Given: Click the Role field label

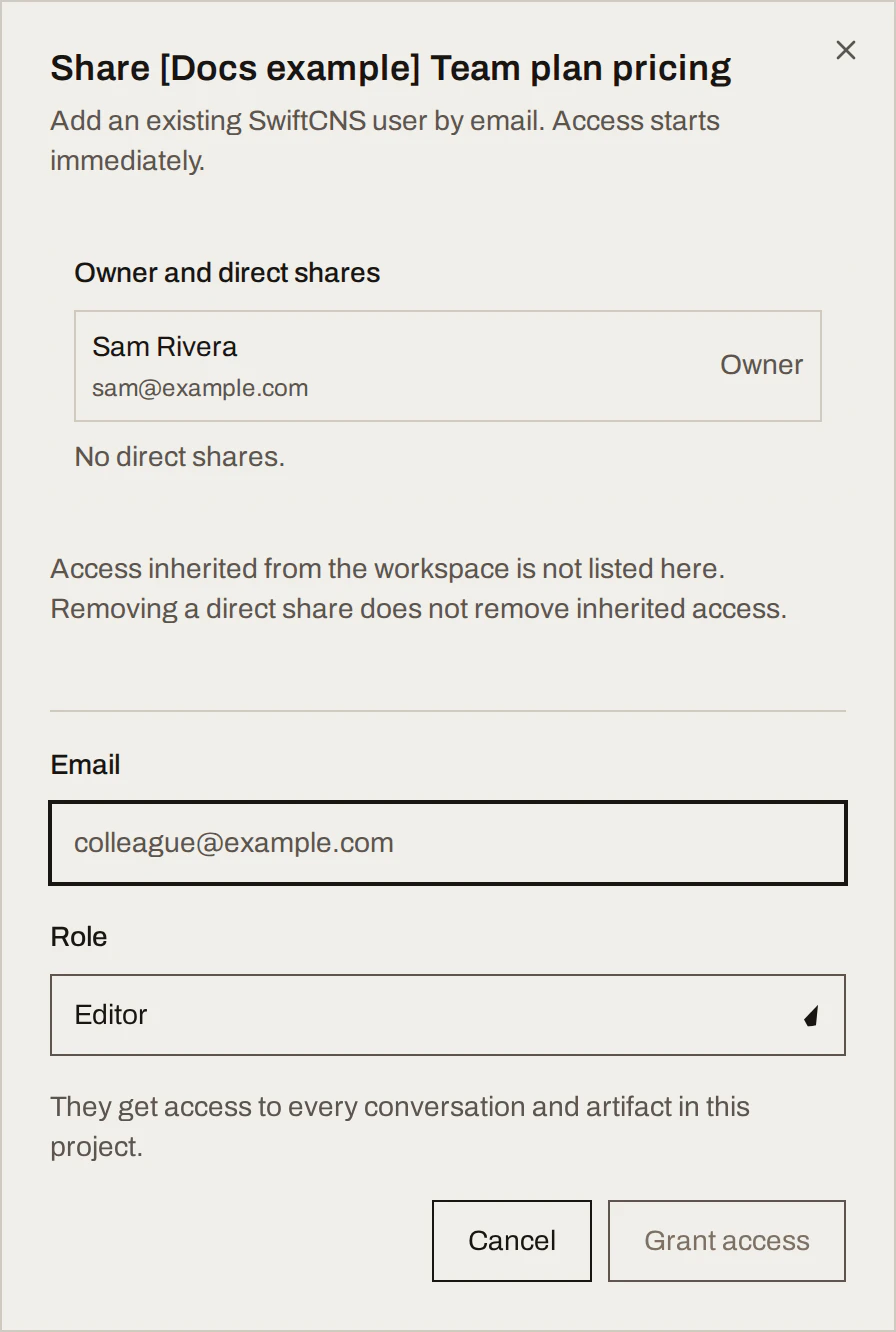Looking at the screenshot, I should 79,937.
